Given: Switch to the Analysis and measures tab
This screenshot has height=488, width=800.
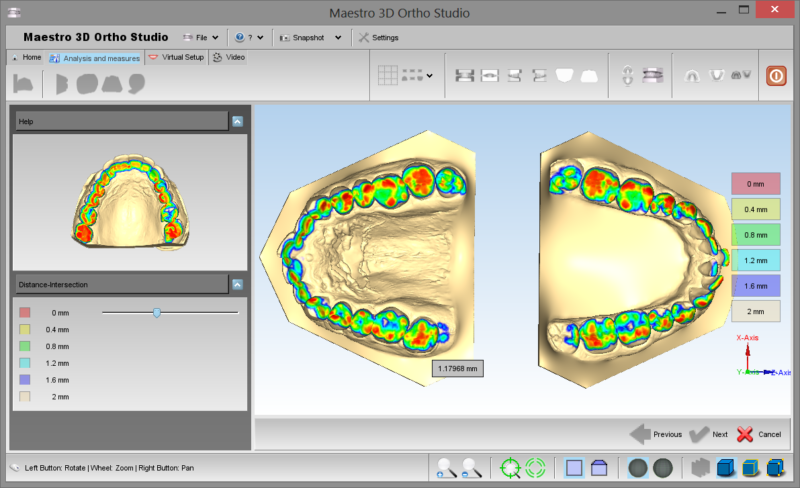Looking at the screenshot, I should pos(95,58).
